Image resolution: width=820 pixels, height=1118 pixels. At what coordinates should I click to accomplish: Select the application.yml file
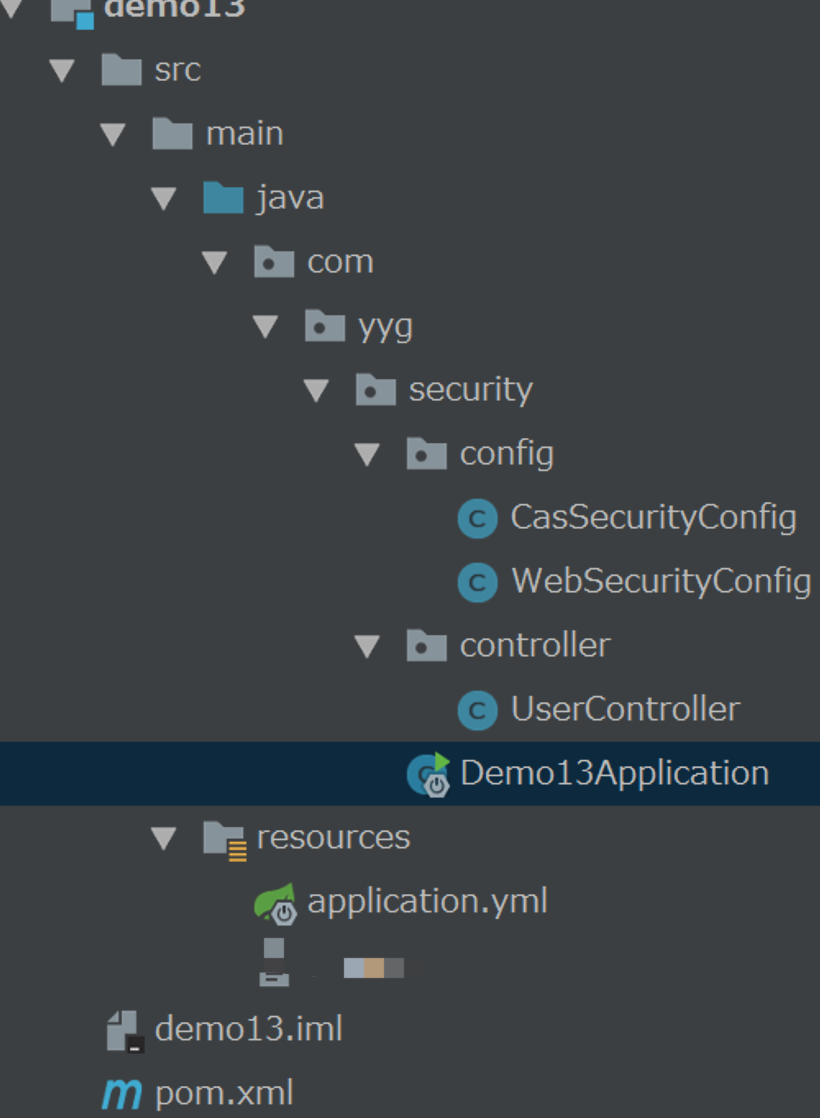[x=428, y=901]
